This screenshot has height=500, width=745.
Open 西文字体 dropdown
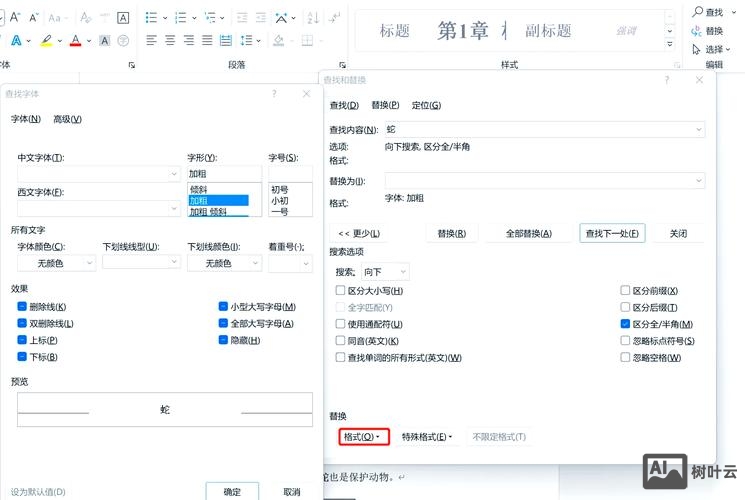tap(174, 208)
